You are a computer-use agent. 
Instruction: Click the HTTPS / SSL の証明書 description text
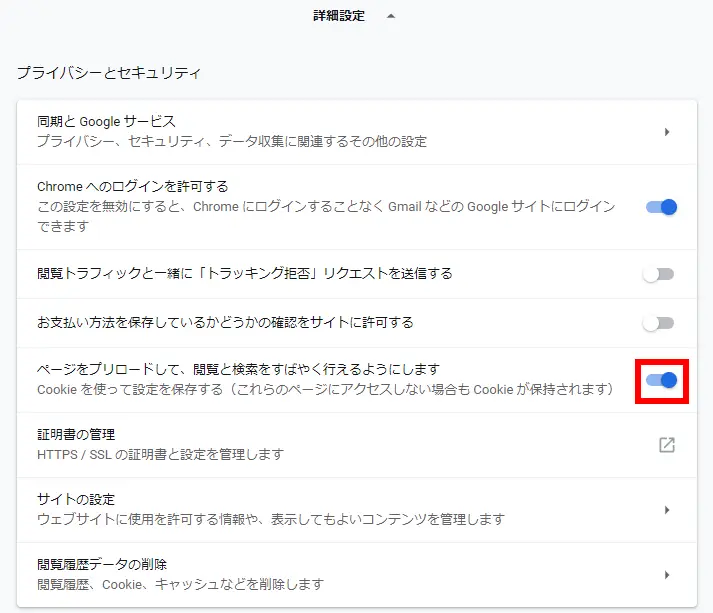click(x=161, y=454)
